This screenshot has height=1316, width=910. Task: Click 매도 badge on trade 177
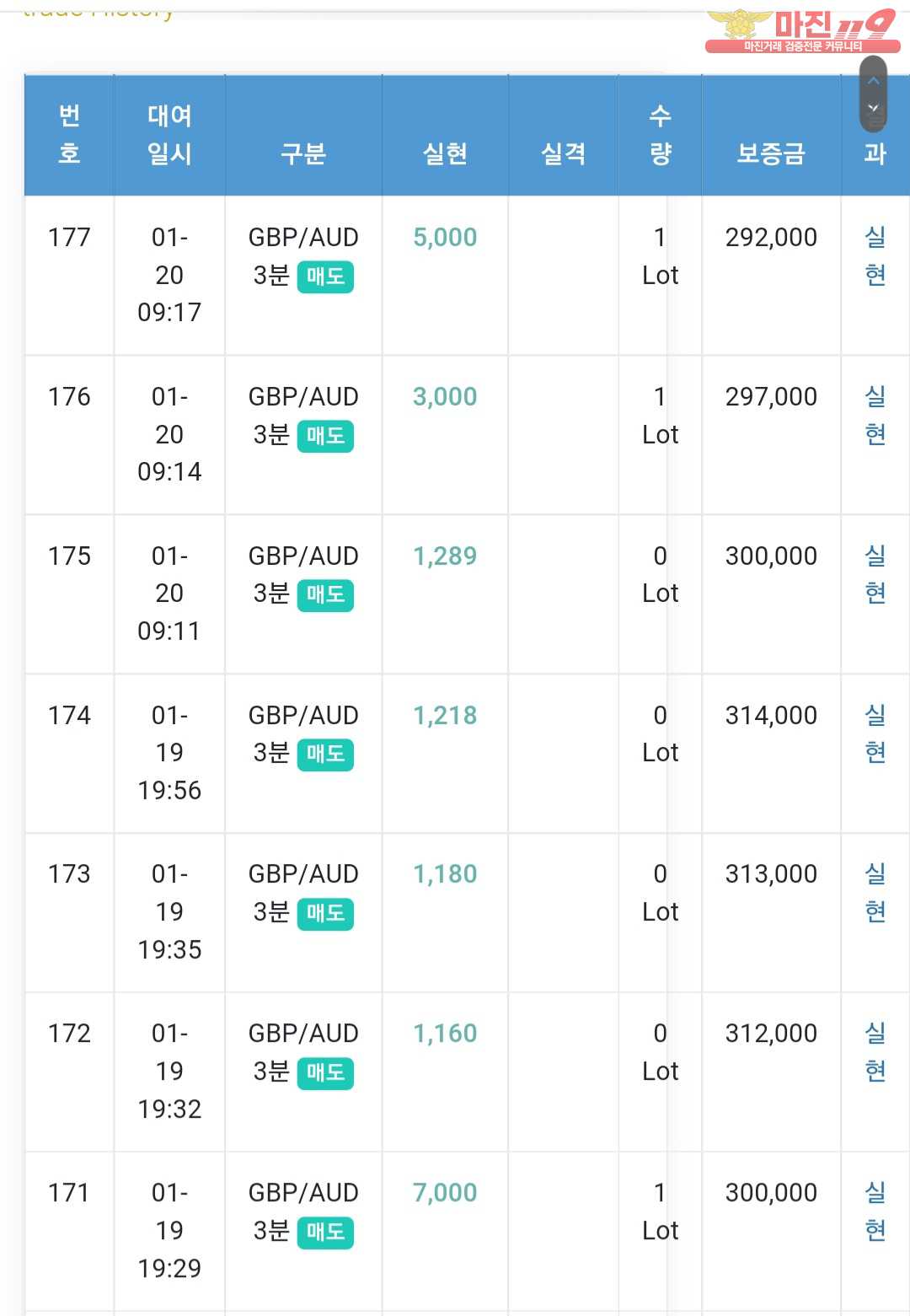325,277
